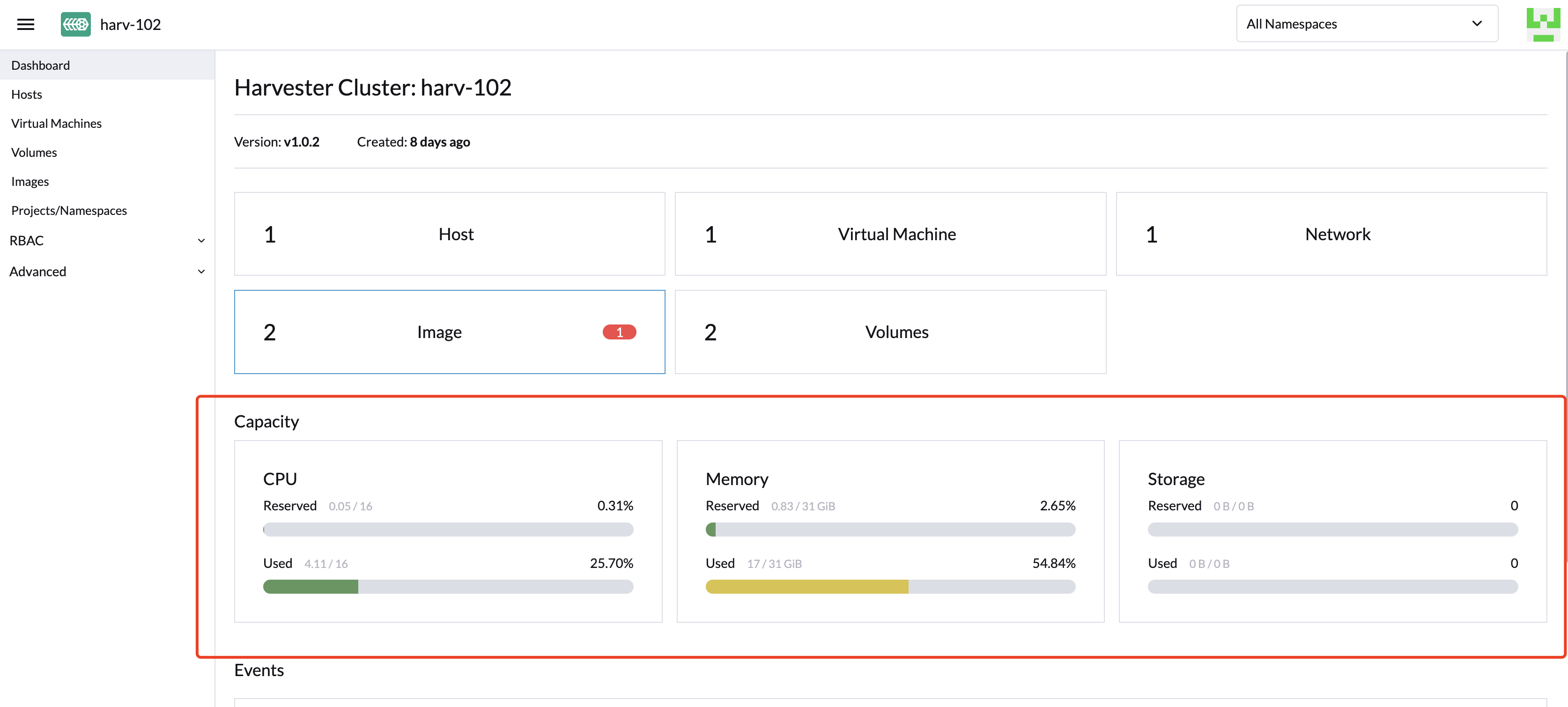
Task: Click the Harvester cluster logo icon
Action: 75,24
